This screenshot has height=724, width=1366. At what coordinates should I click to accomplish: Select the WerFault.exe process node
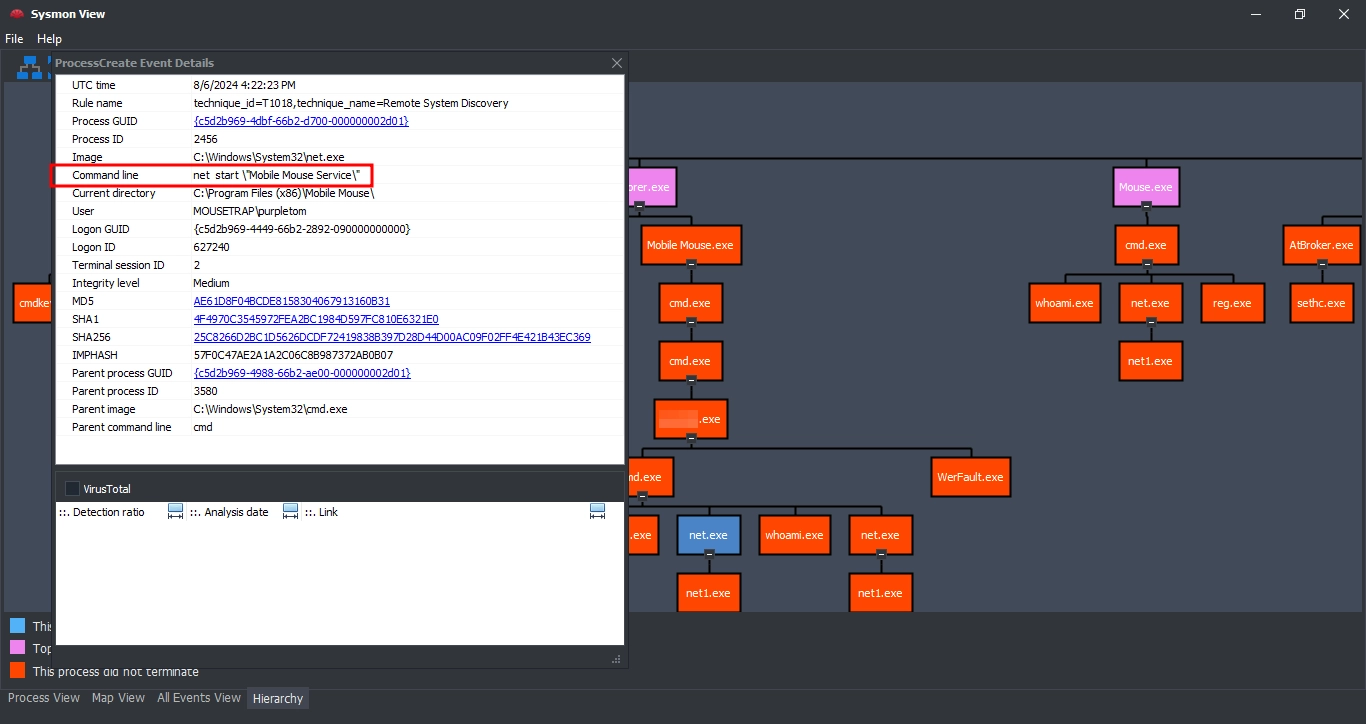[x=970, y=477]
